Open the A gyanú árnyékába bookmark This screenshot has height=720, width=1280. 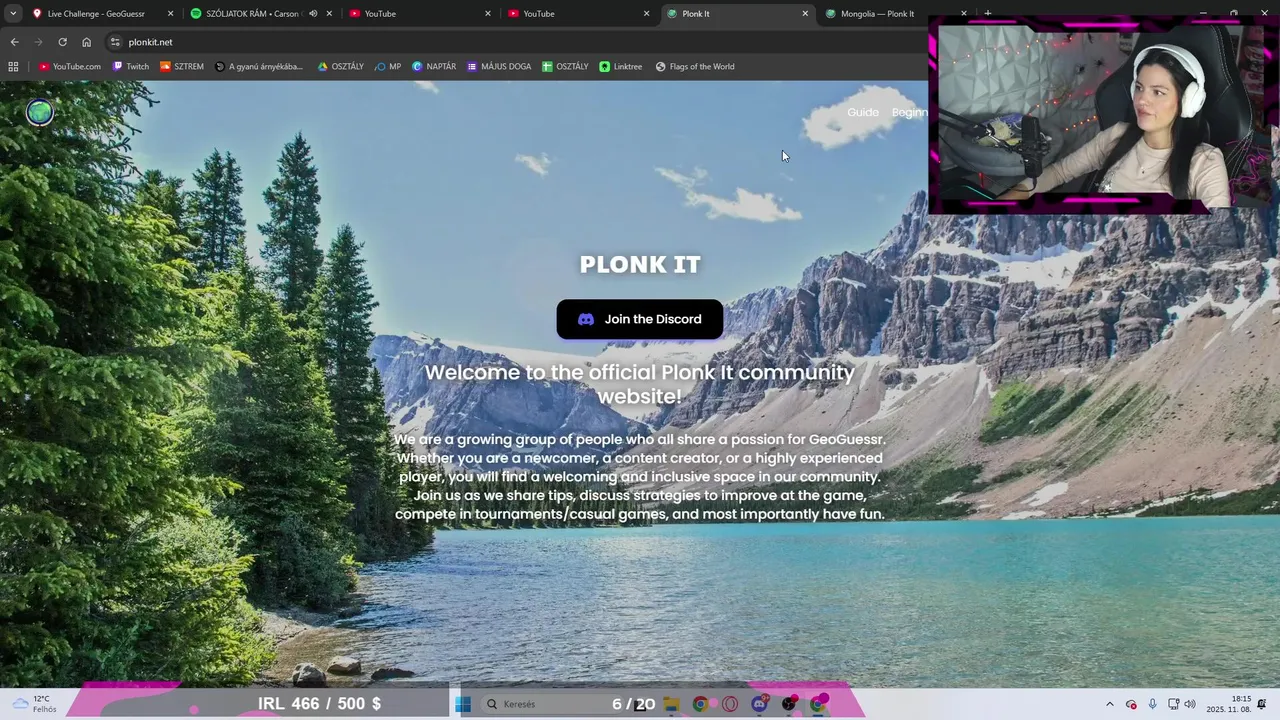pos(259,67)
